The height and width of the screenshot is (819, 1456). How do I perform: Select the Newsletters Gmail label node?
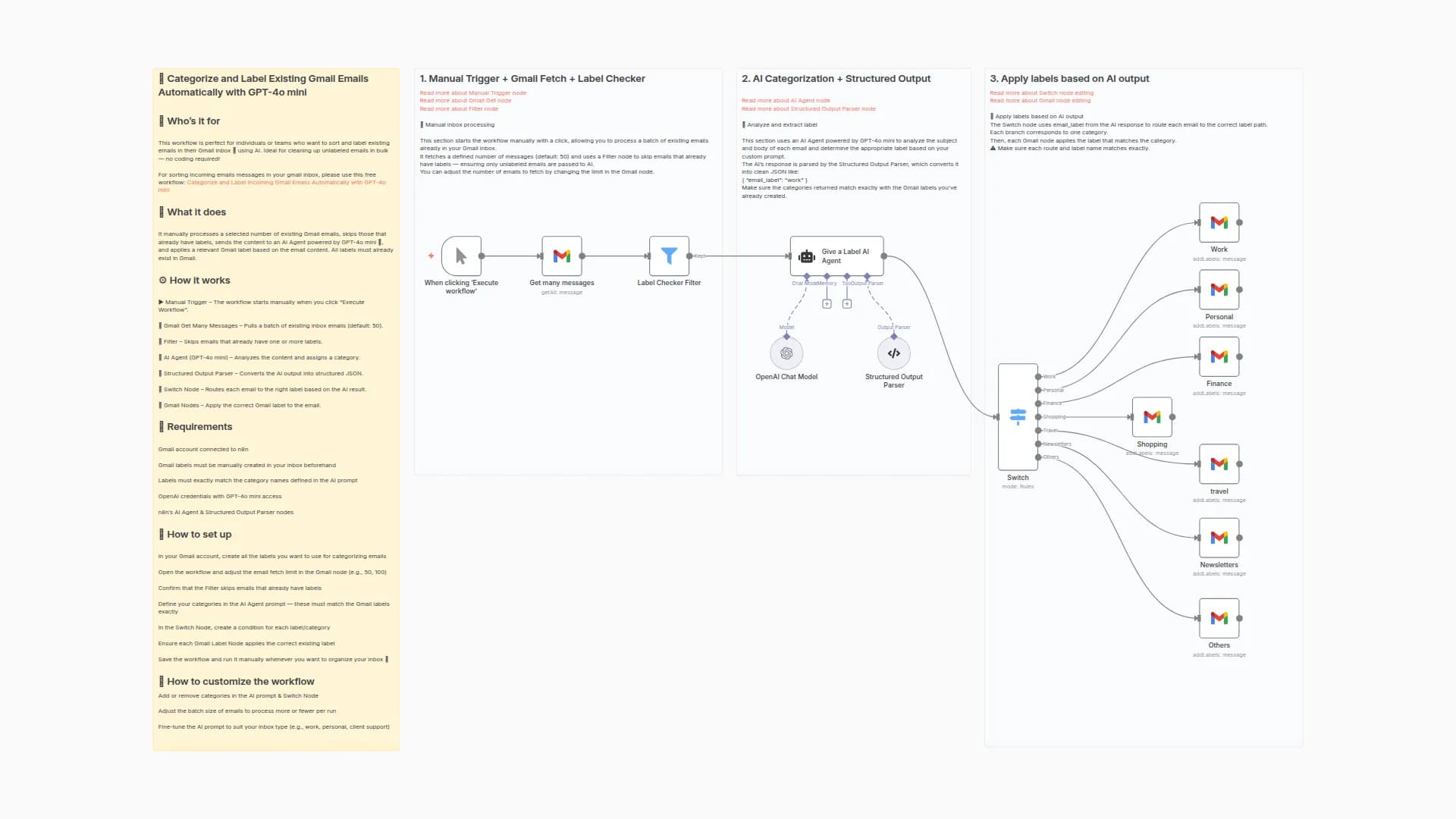(1219, 538)
